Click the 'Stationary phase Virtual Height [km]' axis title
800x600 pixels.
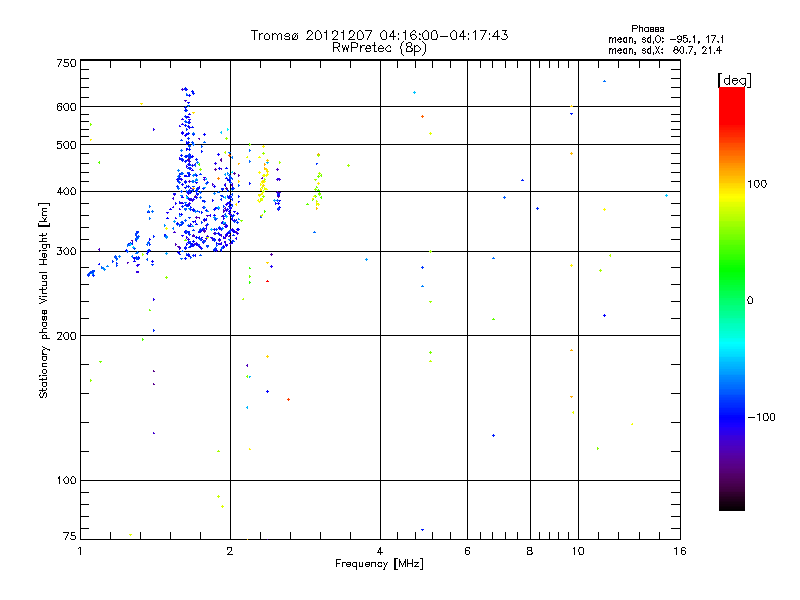point(44,301)
